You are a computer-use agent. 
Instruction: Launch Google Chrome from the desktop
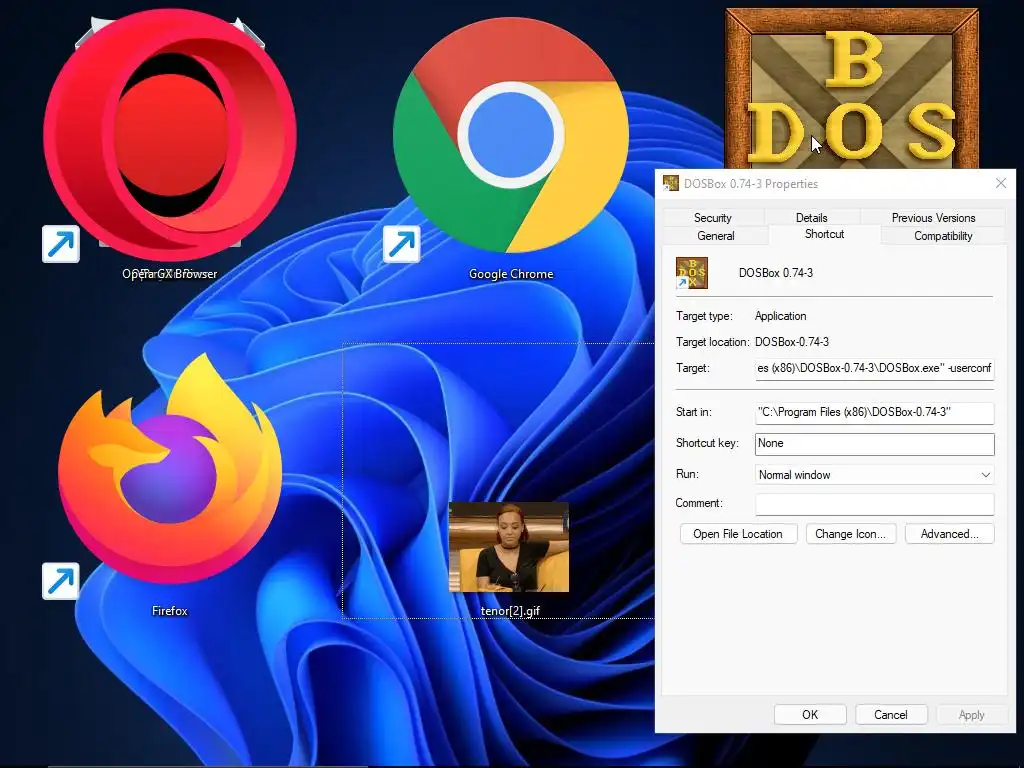pyautogui.click(x=511, y=135)
